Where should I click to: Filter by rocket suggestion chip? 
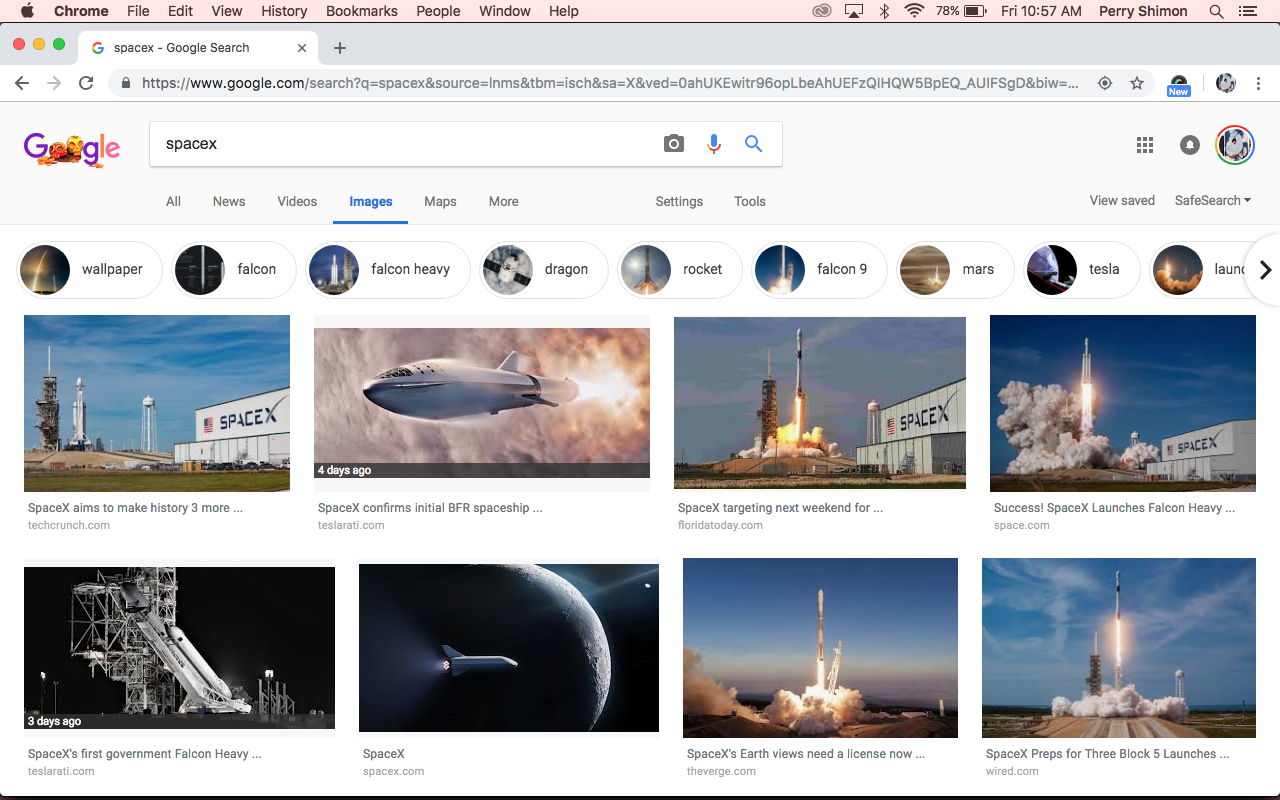pos(680,270)
